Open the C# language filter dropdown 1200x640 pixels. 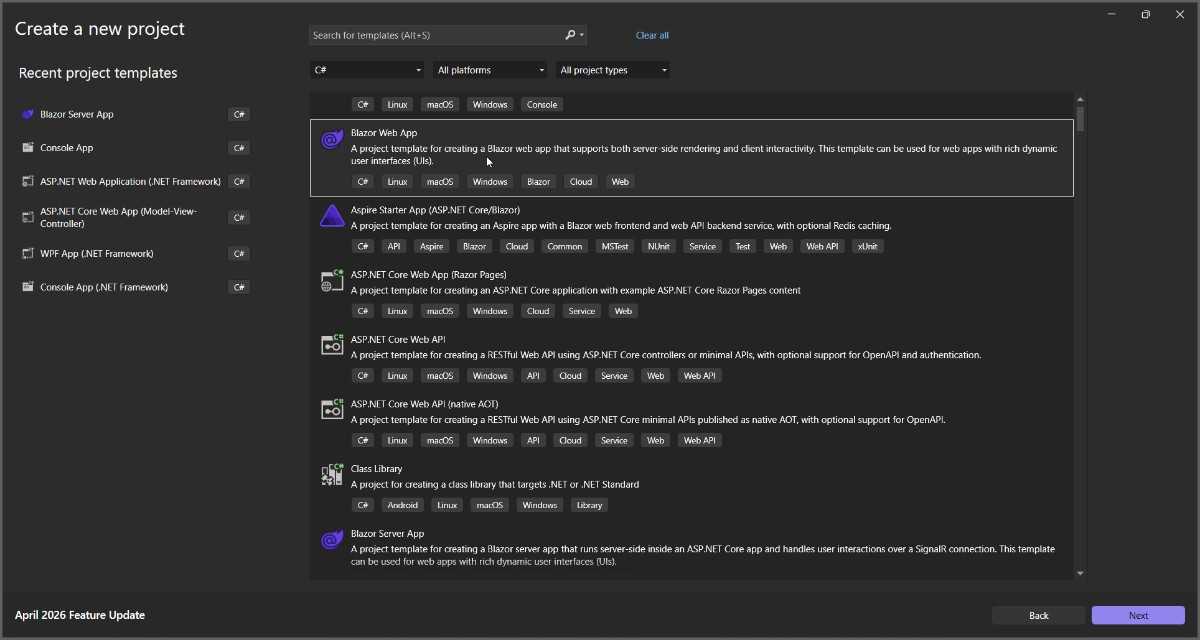pos(367,70)
